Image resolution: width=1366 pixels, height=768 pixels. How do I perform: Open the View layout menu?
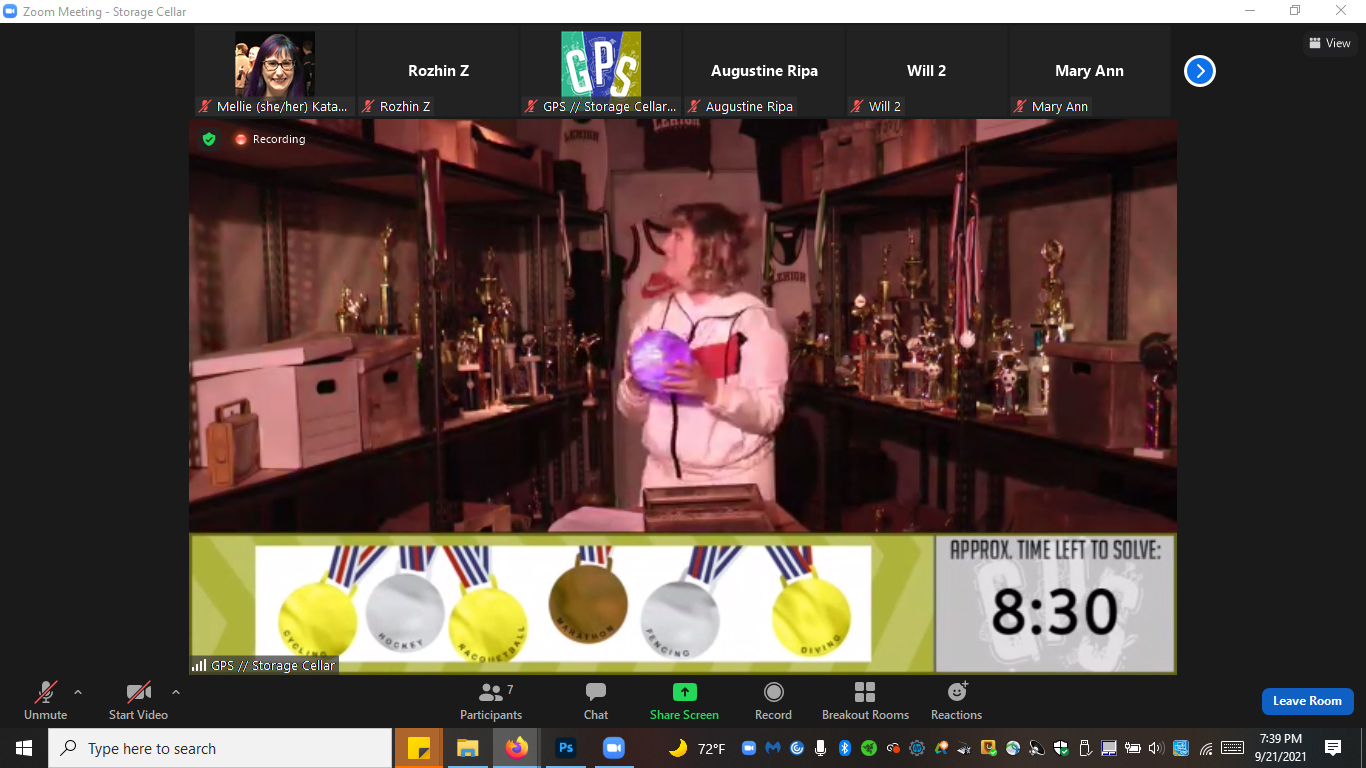point(1329,43)
